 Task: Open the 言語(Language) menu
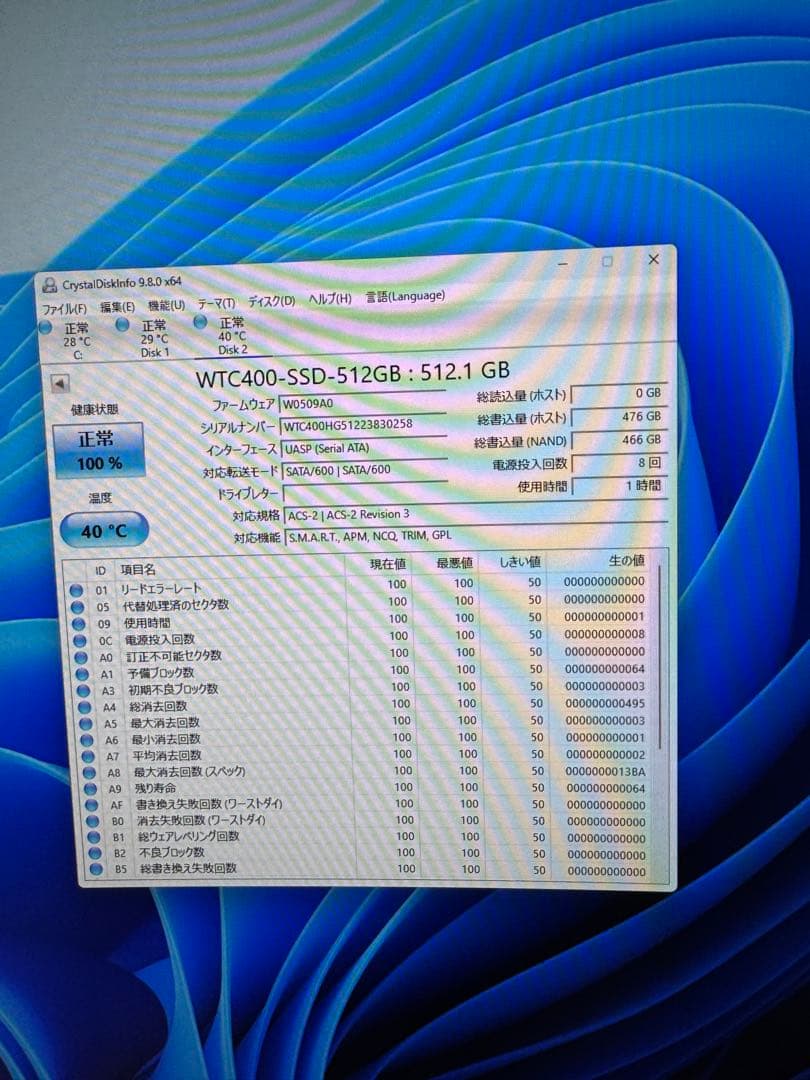coord(405,296)
